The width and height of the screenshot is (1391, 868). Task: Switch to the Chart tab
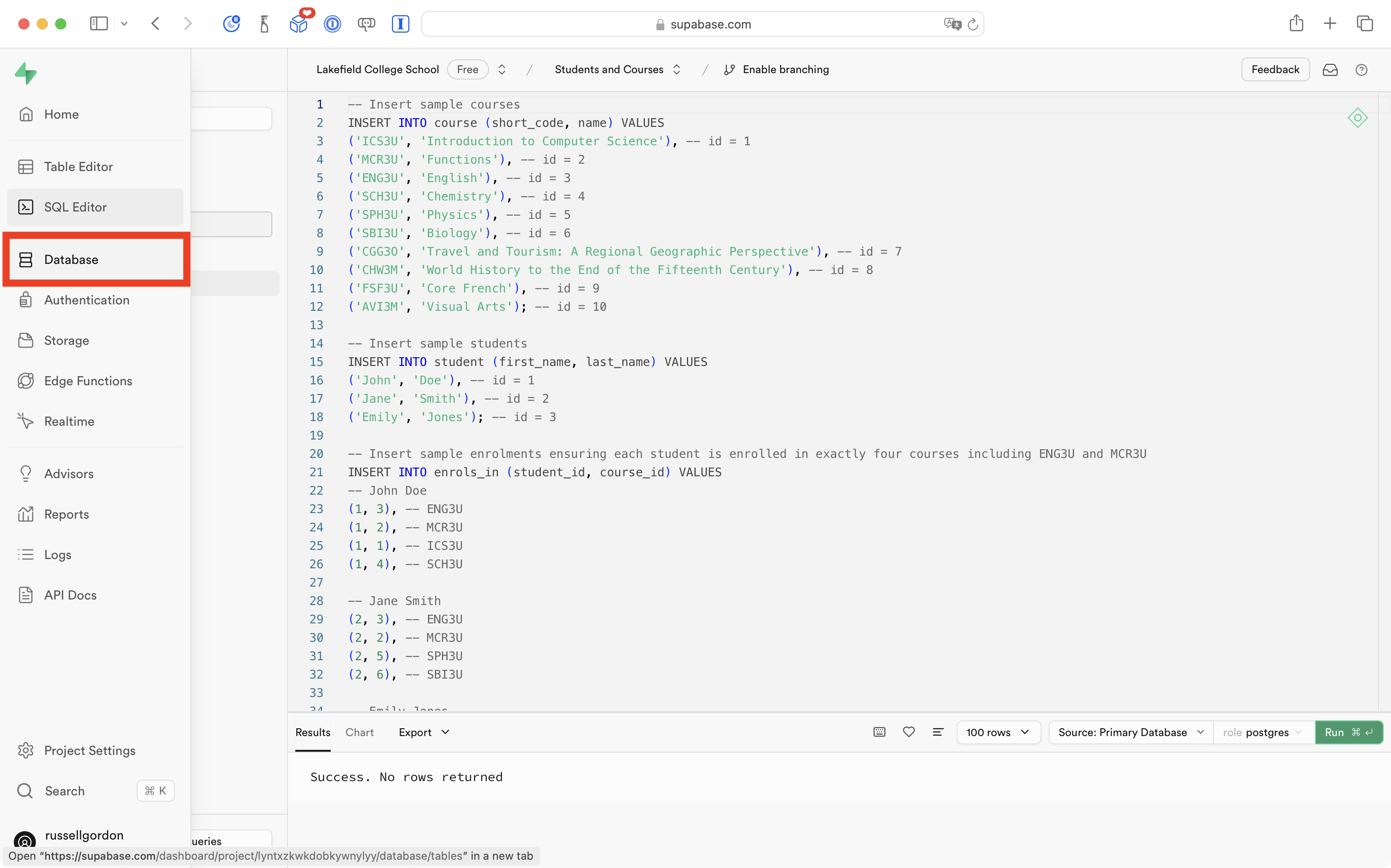[x=359, y=732]
